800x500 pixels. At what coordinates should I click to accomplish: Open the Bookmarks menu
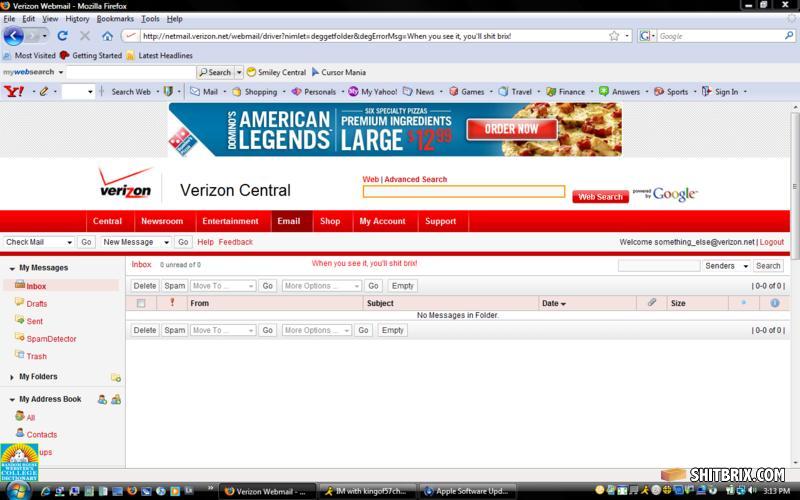pos(115,19)
